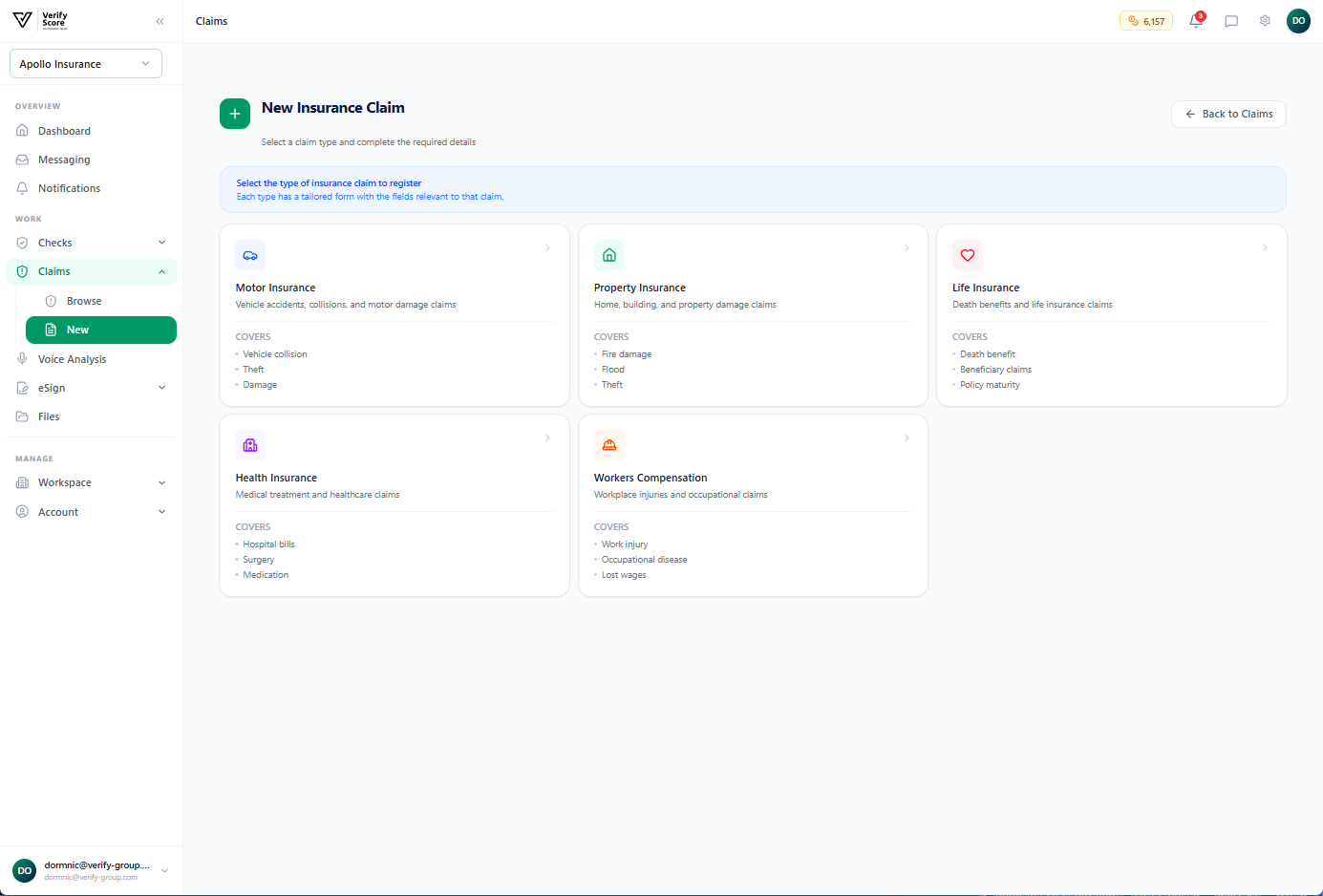1323x896 pixels.
Task: Expand the eSign submenu chevron
Action: (x=161, y=388)
